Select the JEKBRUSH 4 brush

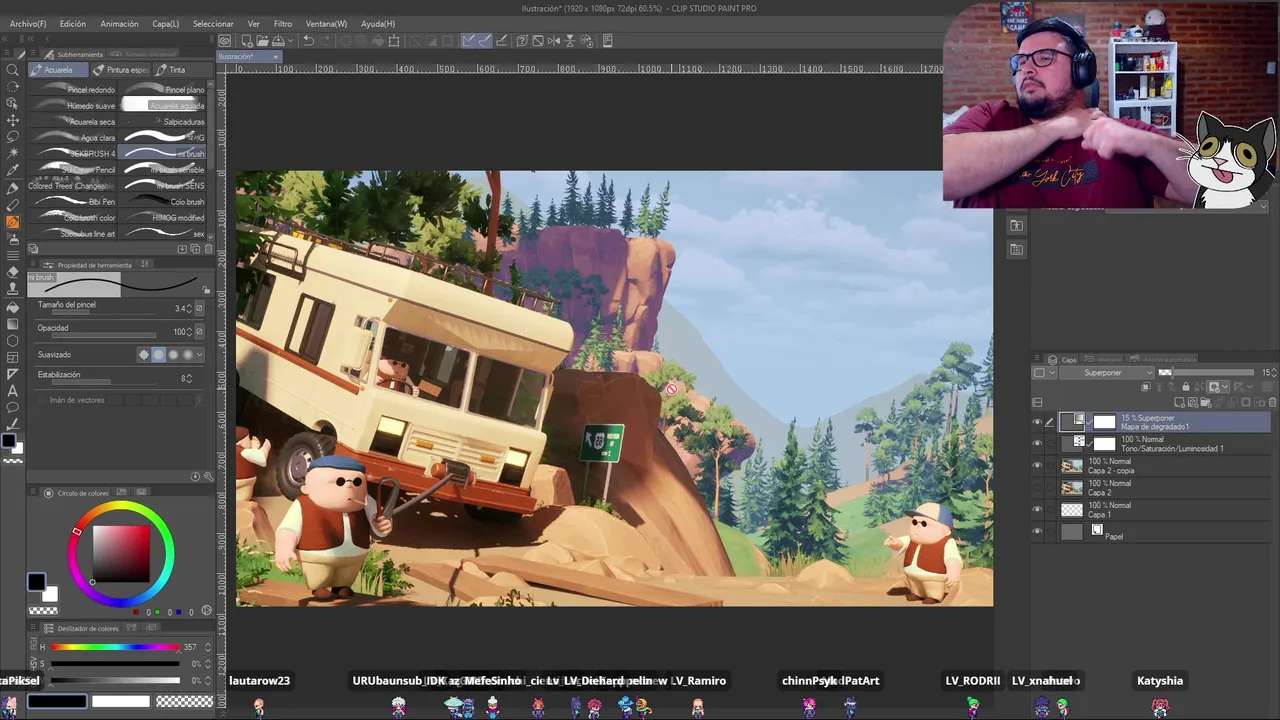(x=75, y=154)
